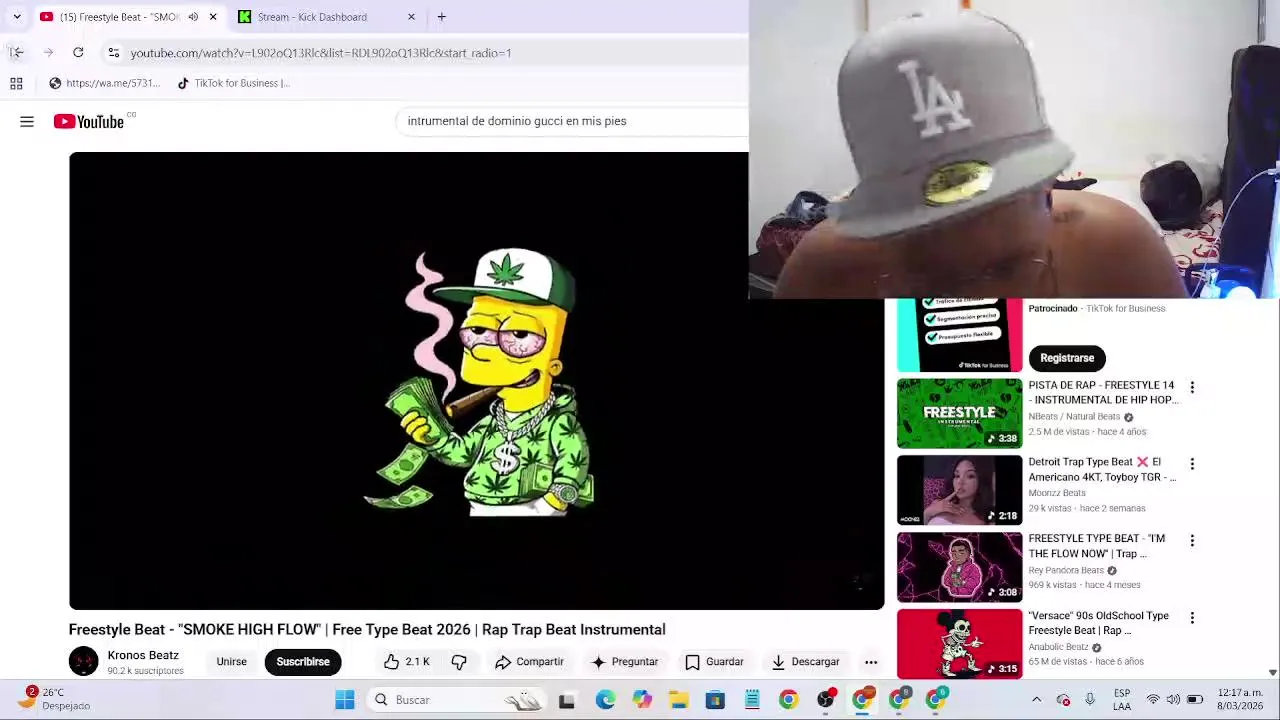This screenshot has width=1280, height=720.
Task: Open the TikTok for Business ad thumbnail
Action: [960, 335]
